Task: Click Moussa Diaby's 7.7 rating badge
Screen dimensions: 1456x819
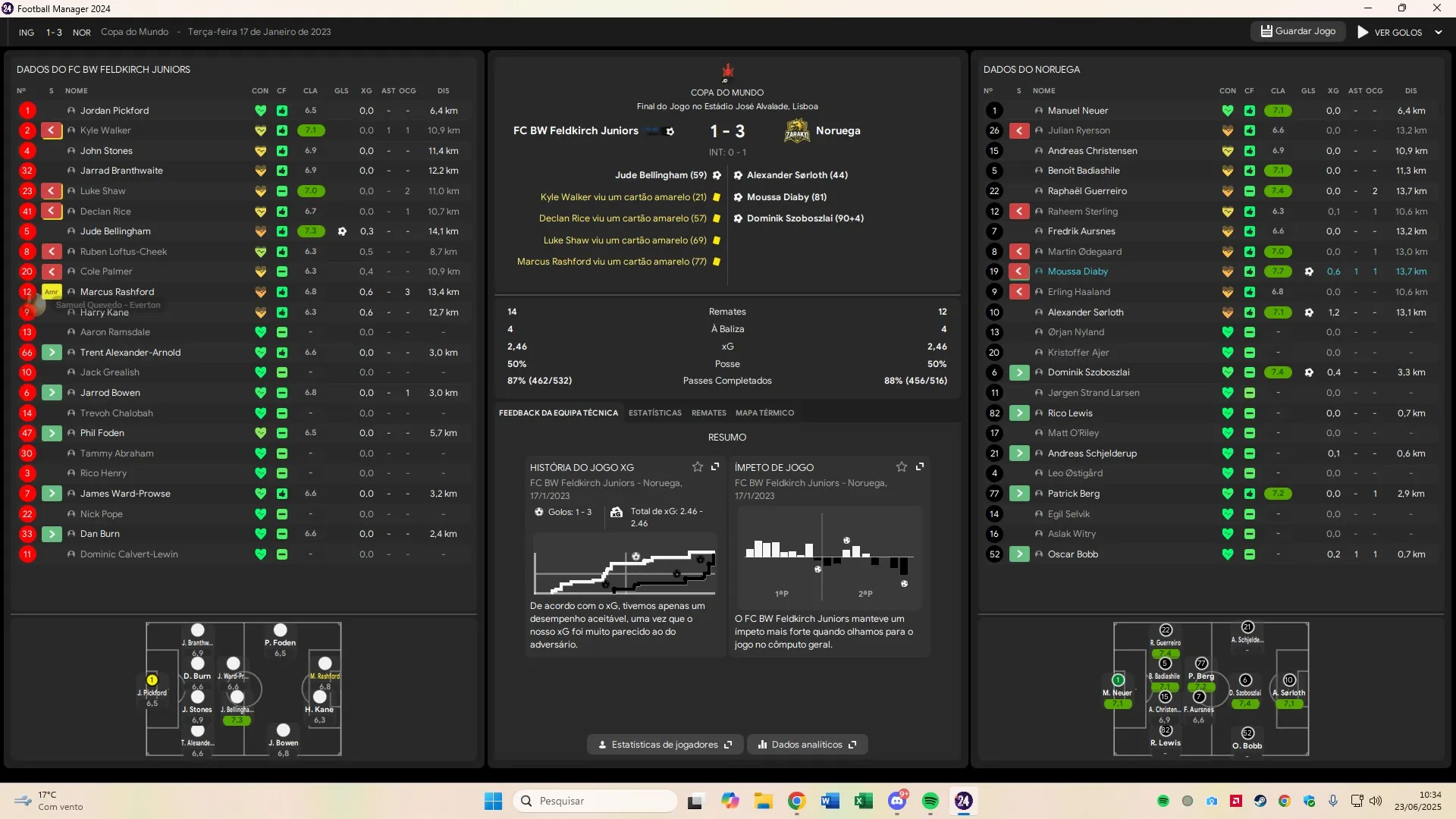Action: 1278,271
